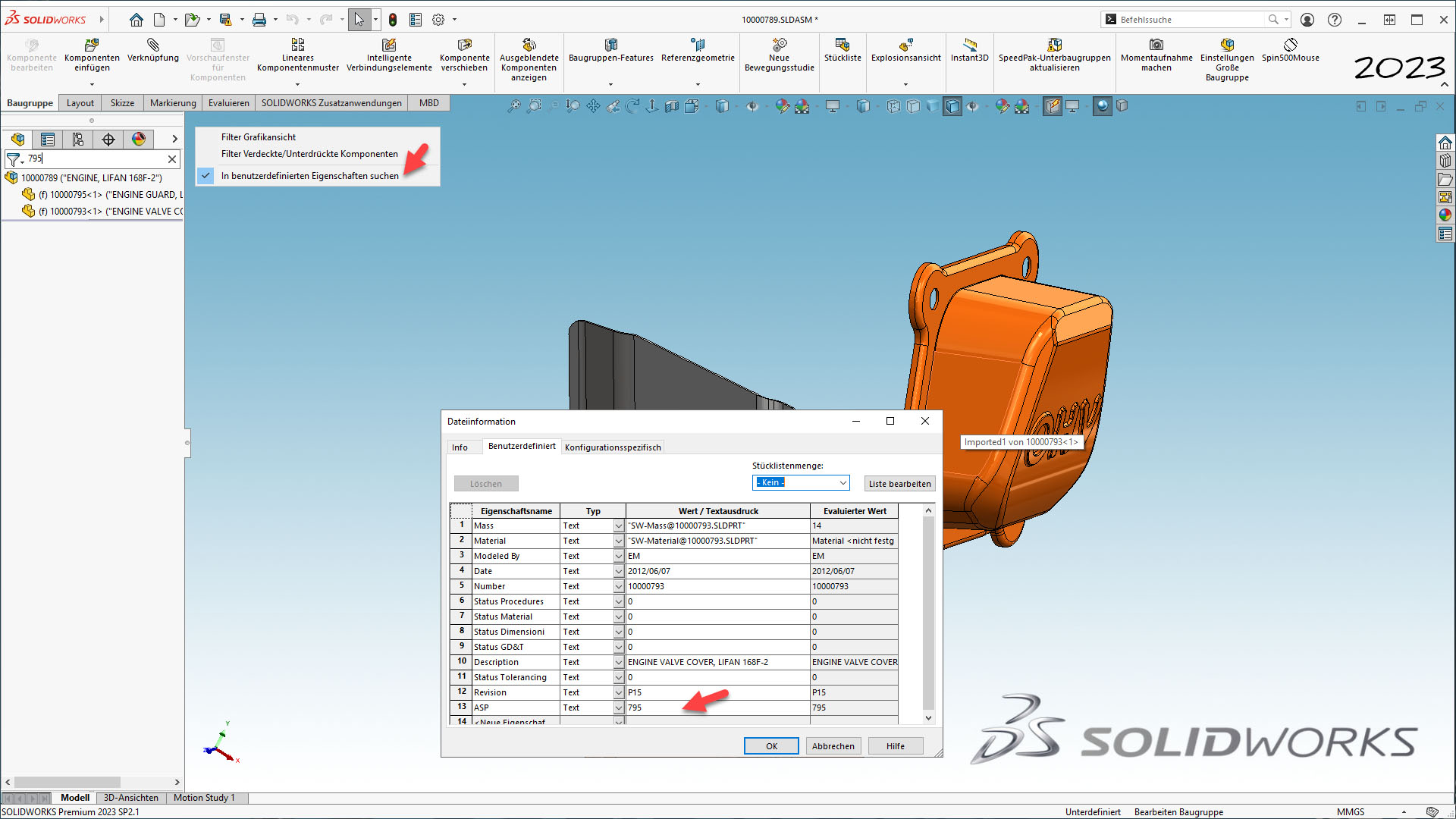Confirm the dialog with OK
1456x819 pixels.
click(770, 745)
